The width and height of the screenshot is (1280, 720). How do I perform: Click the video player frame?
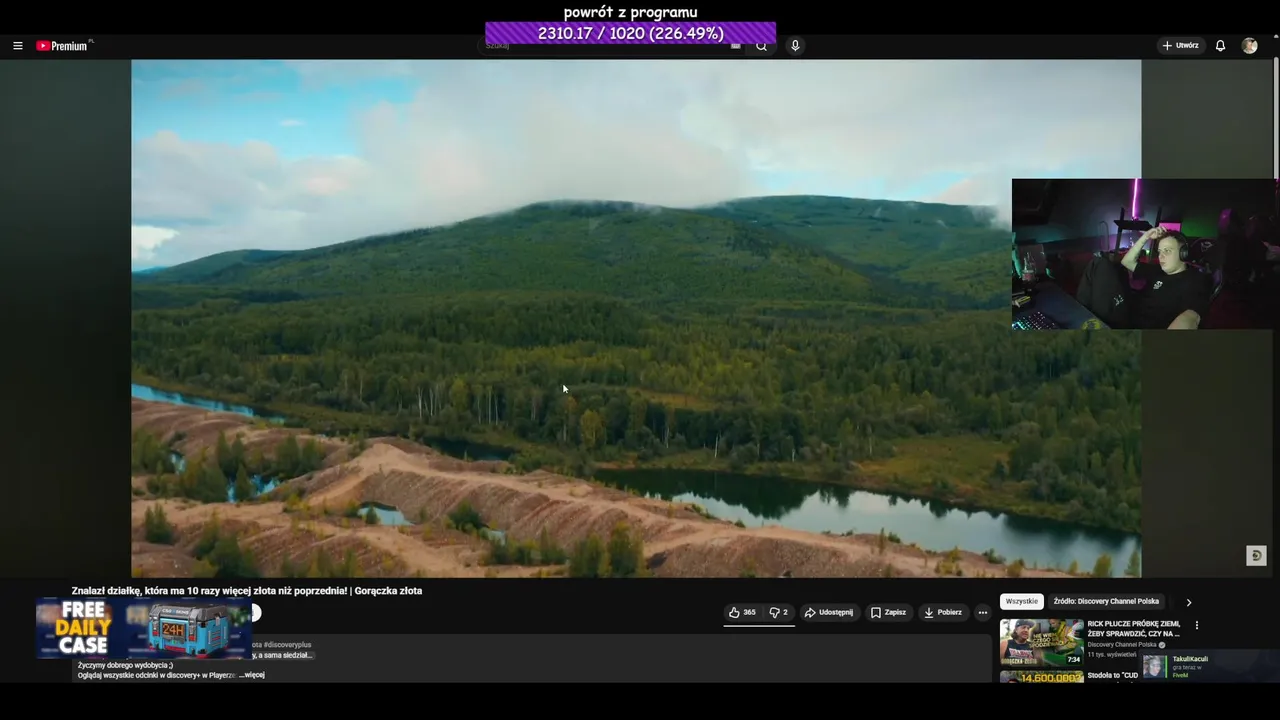(x=636, y=318)
